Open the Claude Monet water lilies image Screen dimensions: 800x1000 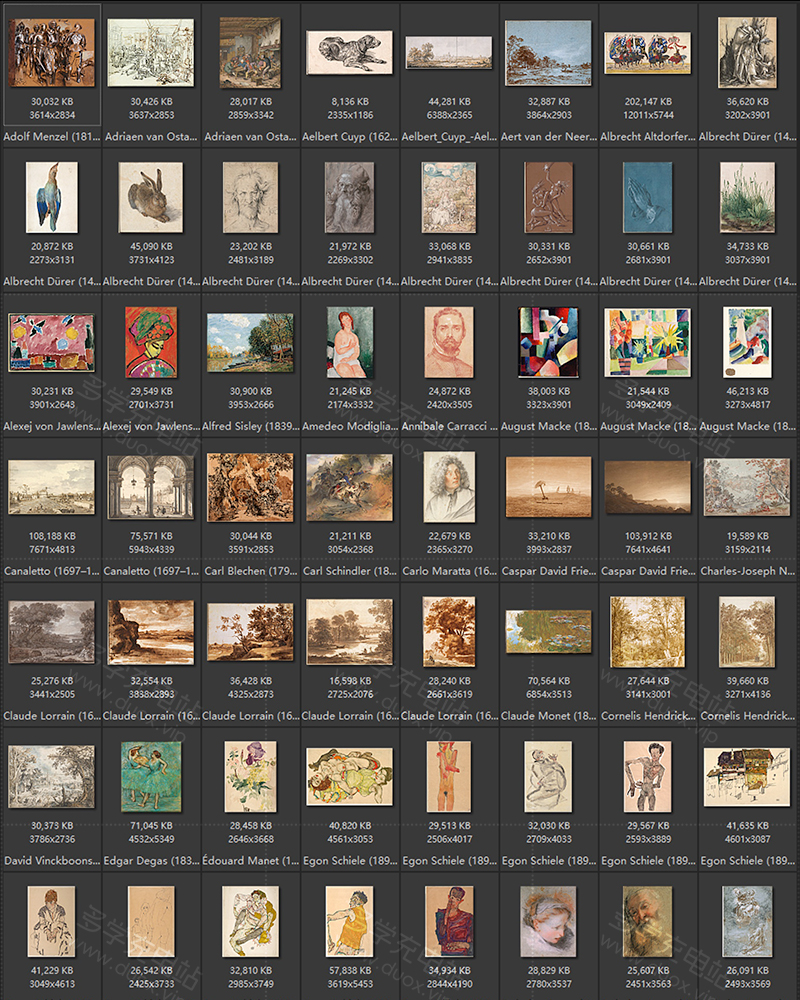pos(547,632)
